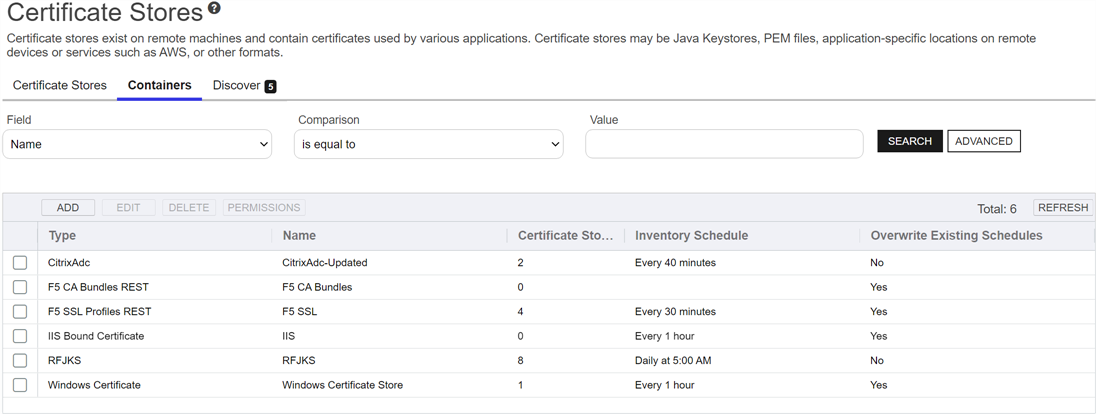The width and height of the screenshot is (1096, 414).
Task: Select the Containers tab
Action: [159, 85]
